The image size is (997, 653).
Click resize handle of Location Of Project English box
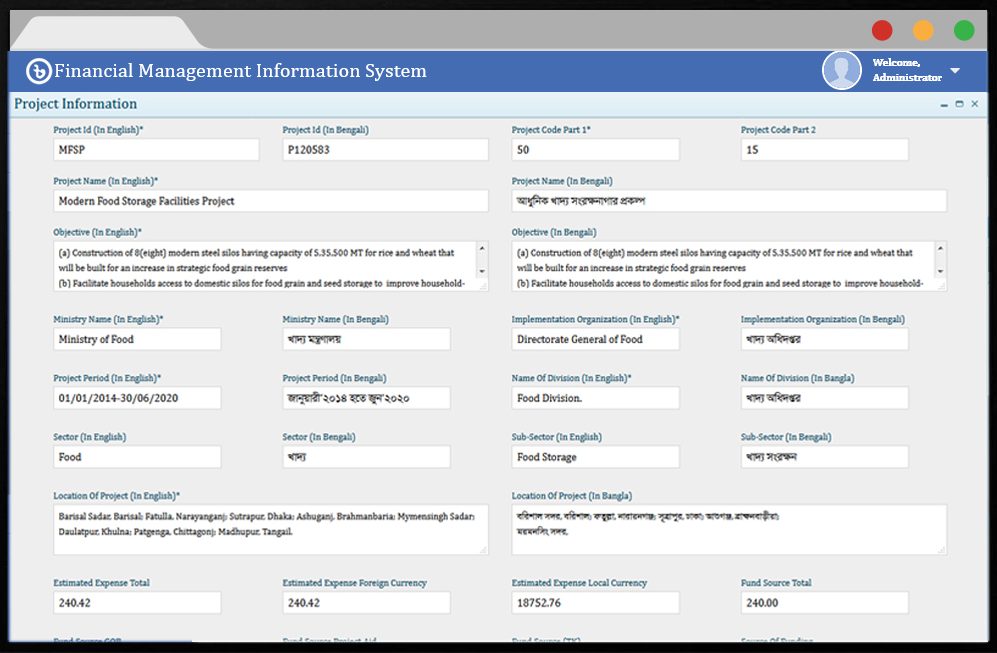[x=483, y=550]
